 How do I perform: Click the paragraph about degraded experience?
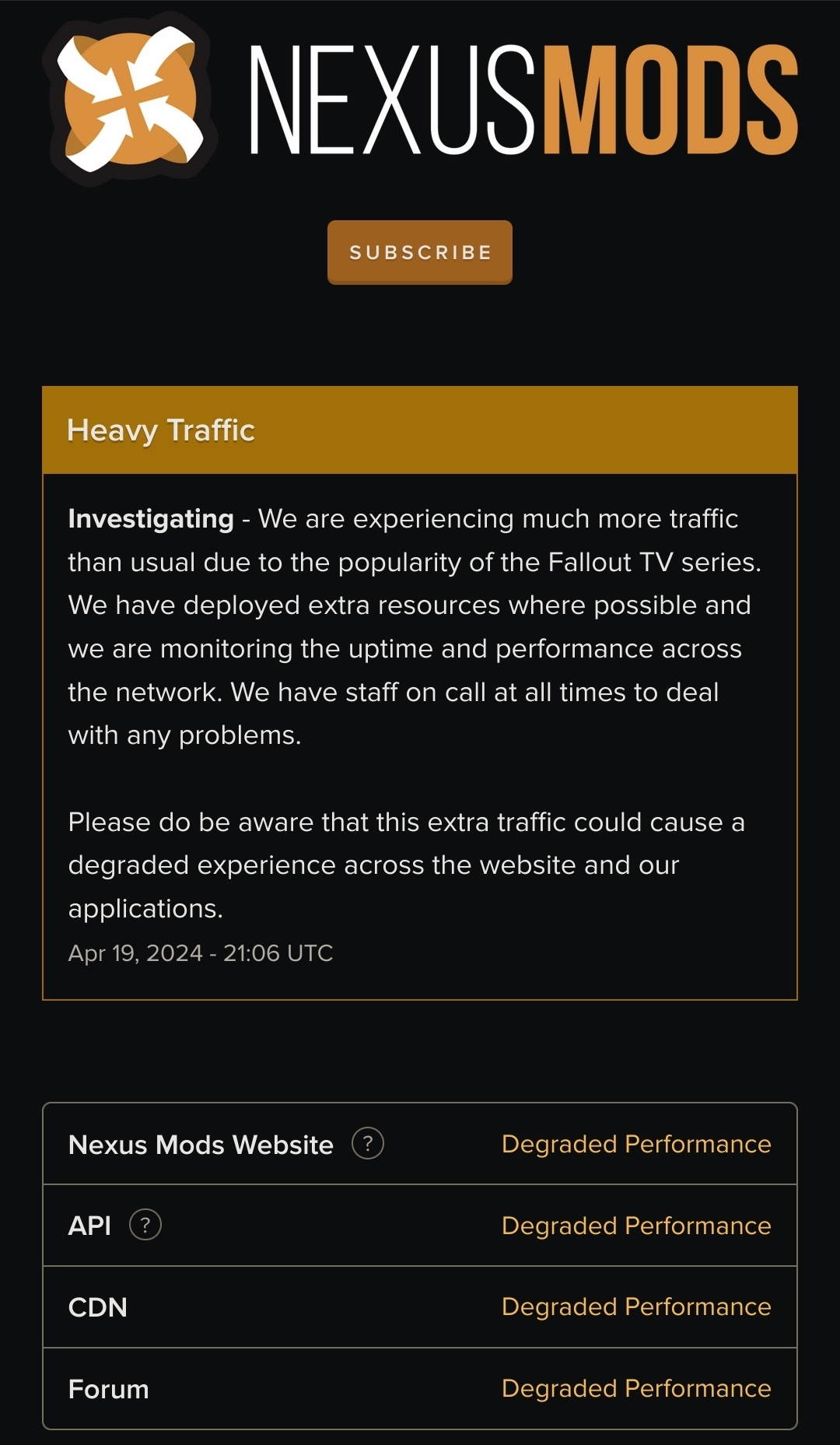407,865
